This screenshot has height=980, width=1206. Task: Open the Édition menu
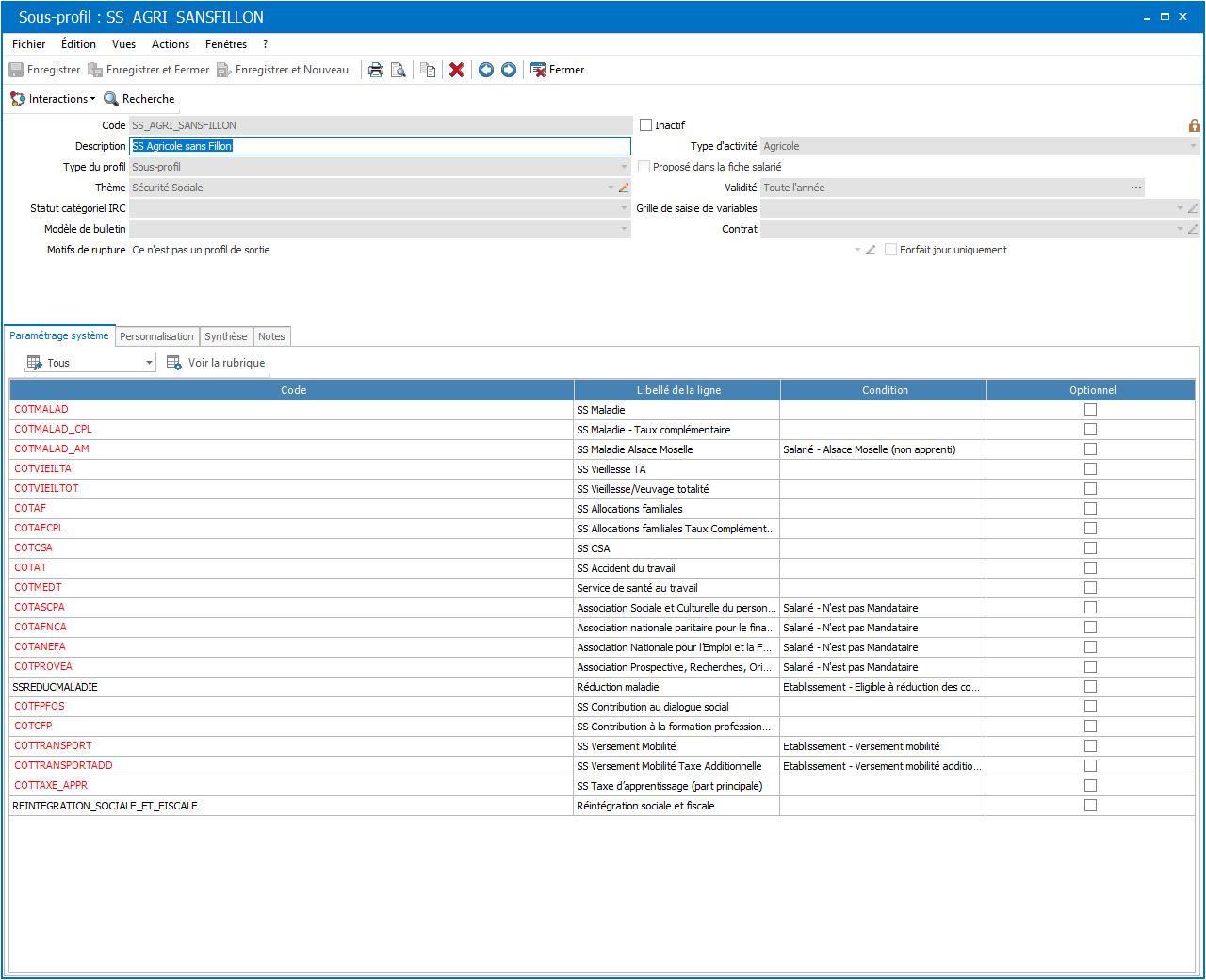tap(78, 44)
